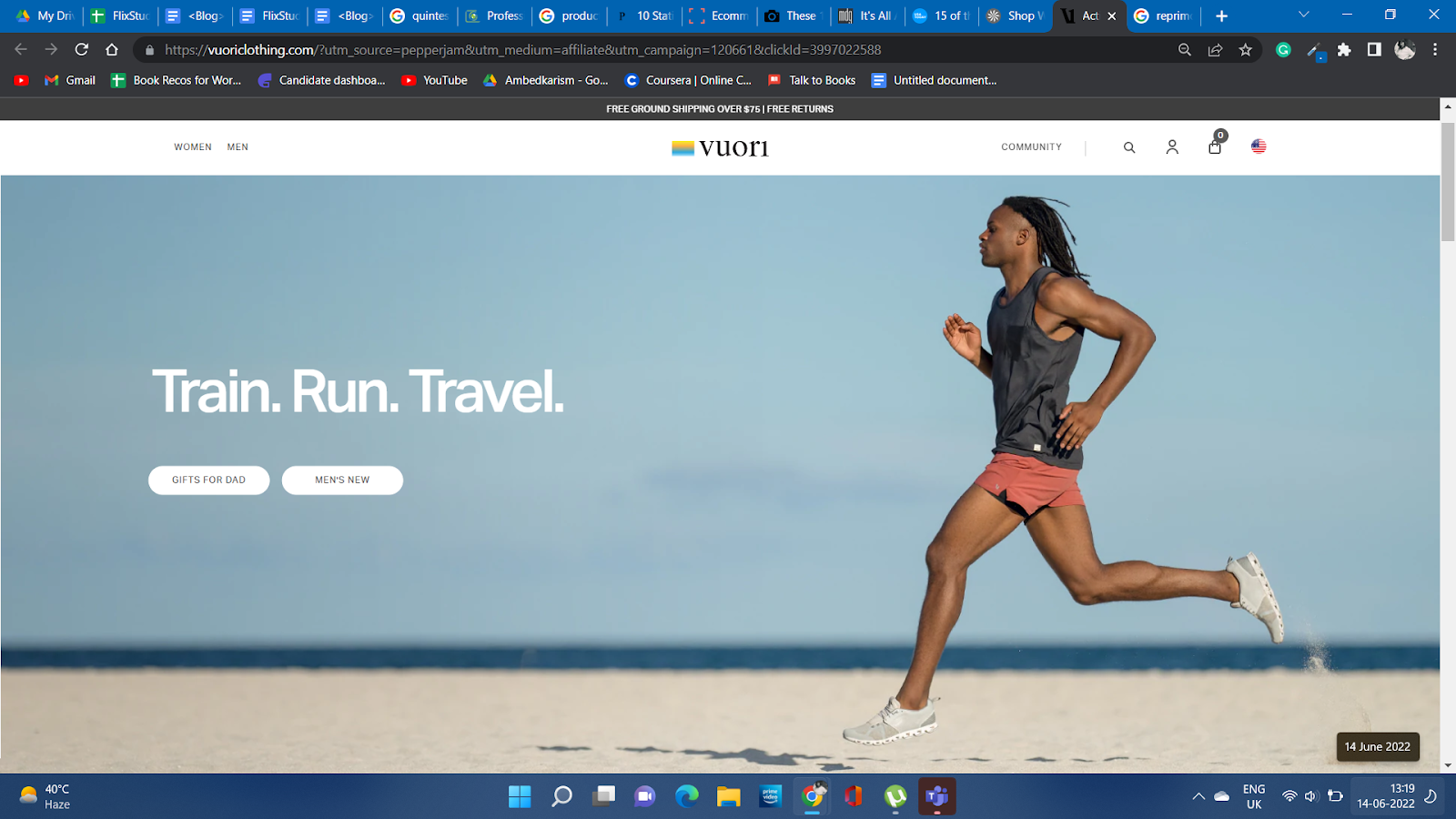Open the taskbar clock and date
1456x819 pixels.
pos(1386,796)
